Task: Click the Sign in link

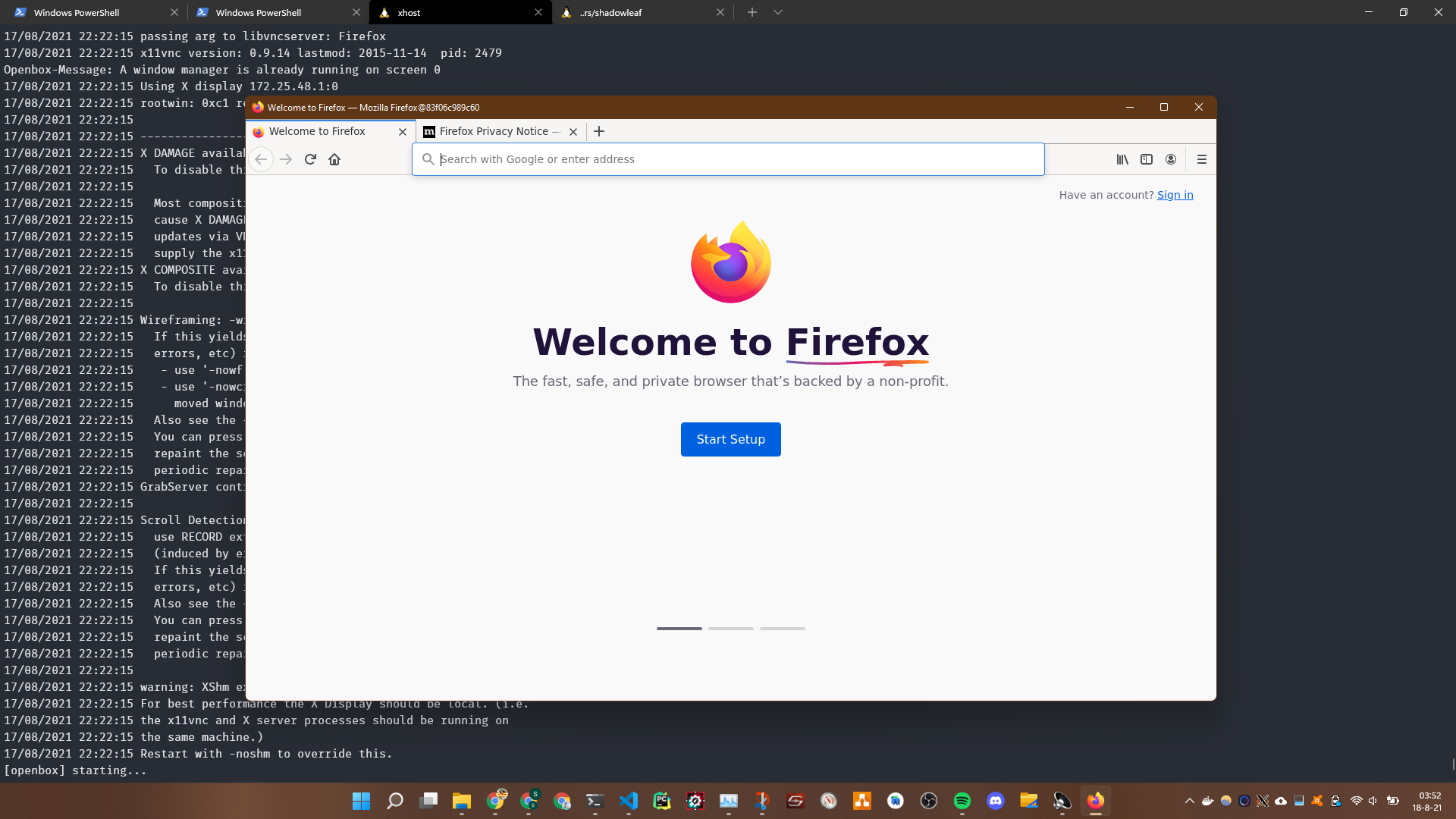Action: pos(1175,195)
